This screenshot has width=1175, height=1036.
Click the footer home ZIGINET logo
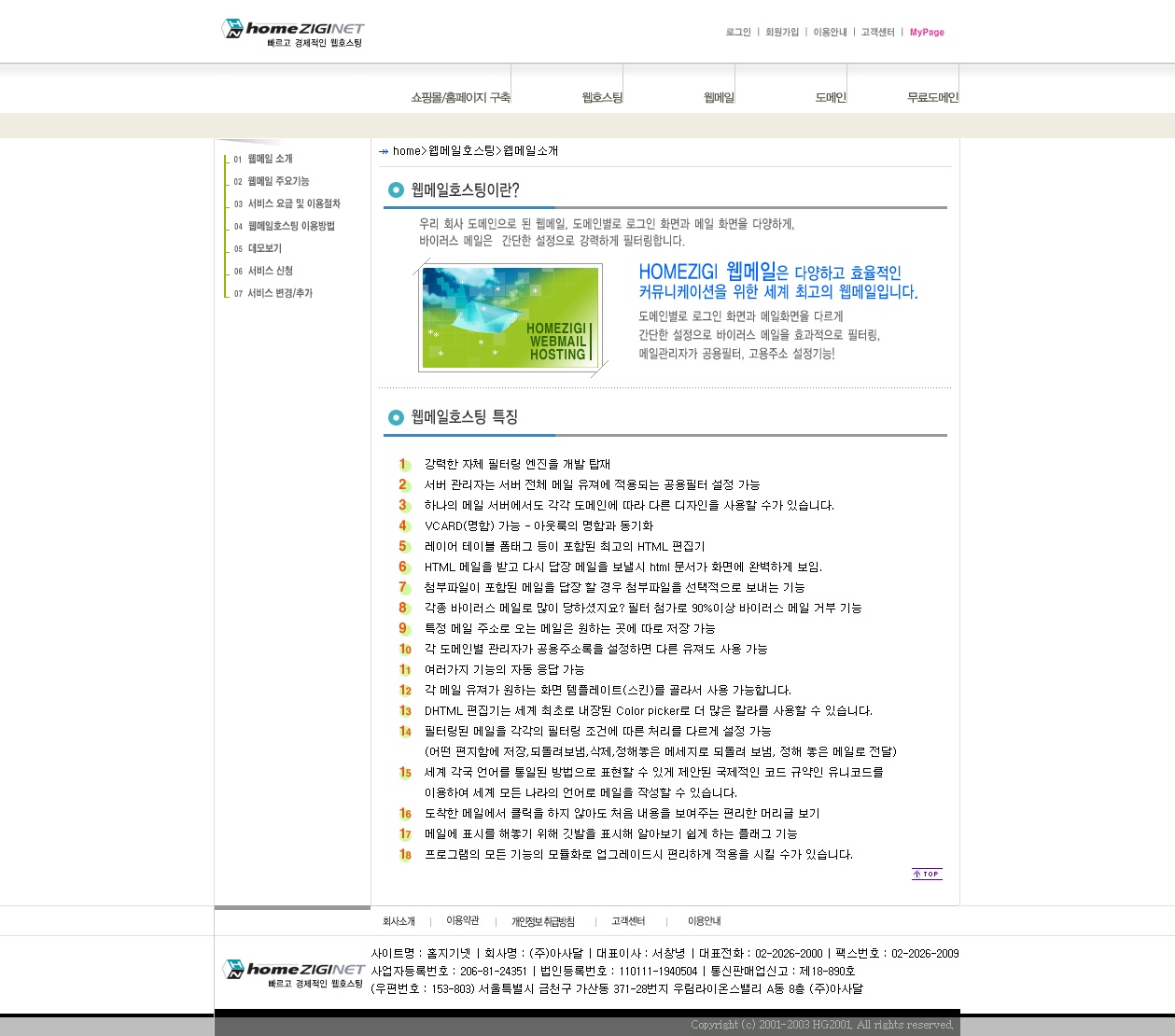pyautogui.click(x=293, y=974)
